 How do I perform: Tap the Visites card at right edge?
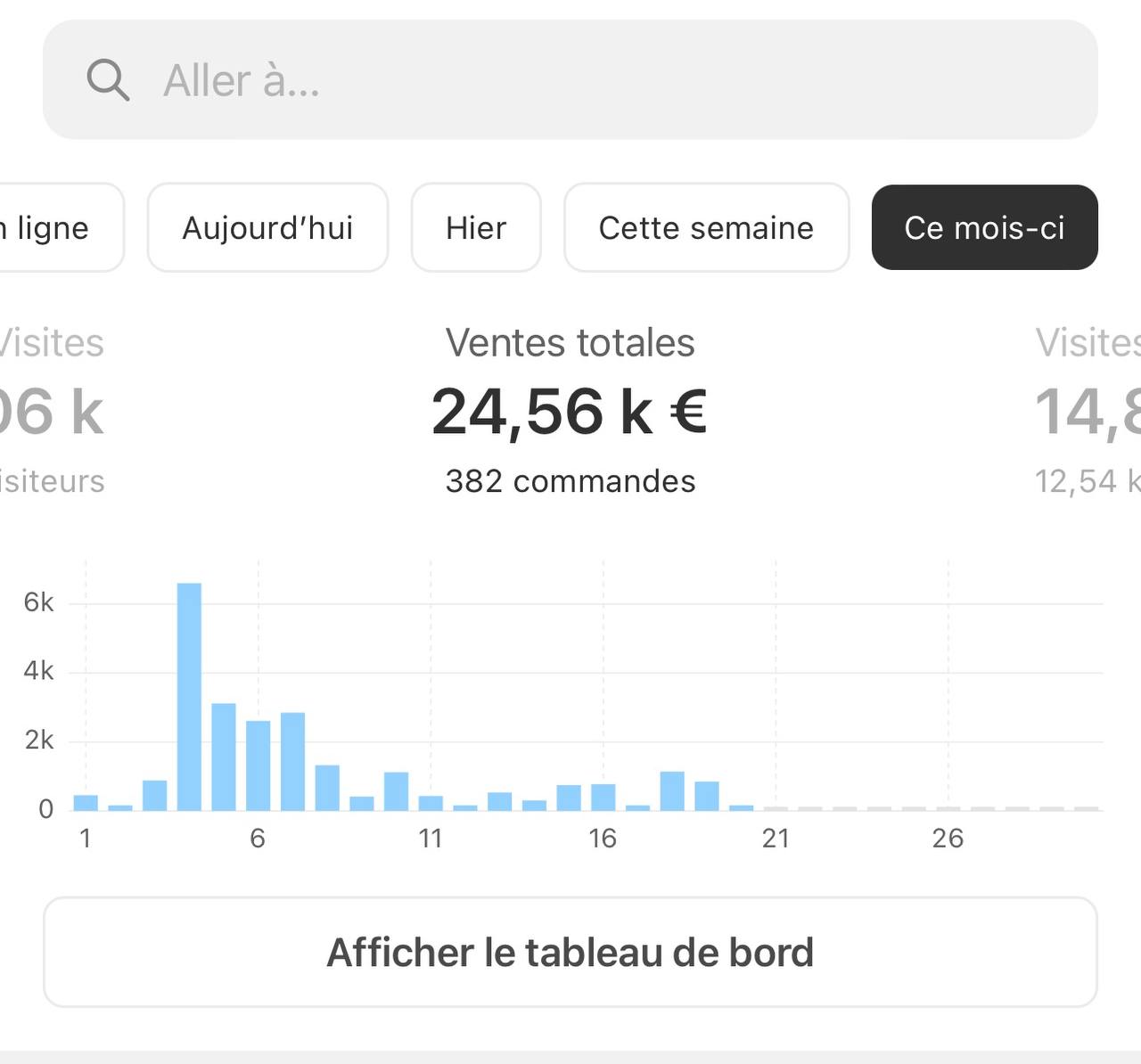click(x=1088, y=410)
